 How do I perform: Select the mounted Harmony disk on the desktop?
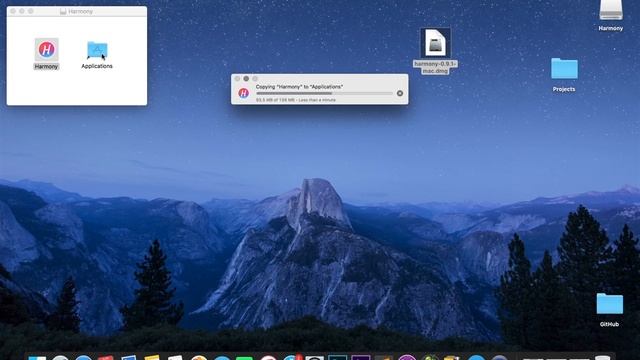611,10
